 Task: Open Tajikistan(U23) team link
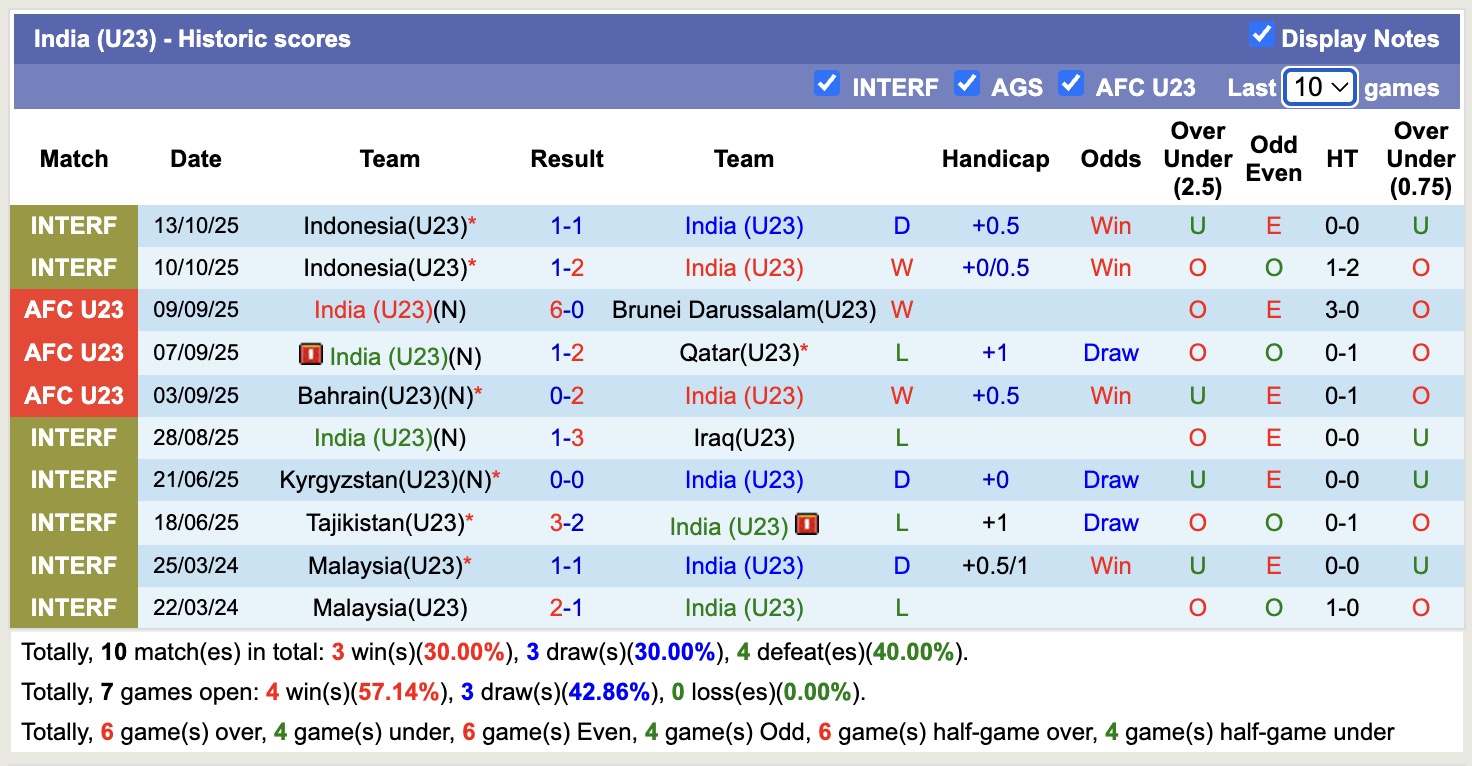384,523
